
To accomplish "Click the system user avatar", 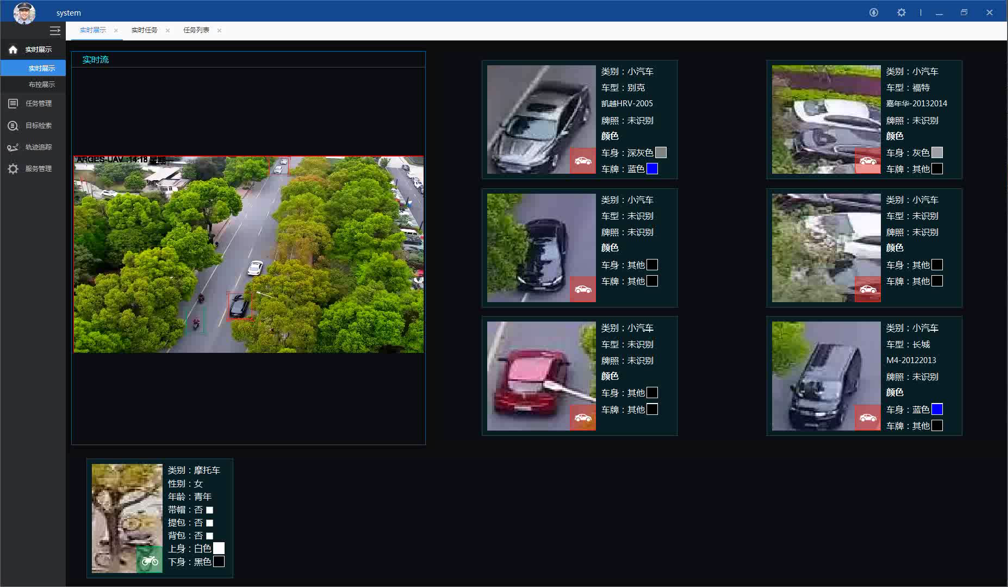I will 24,12.
